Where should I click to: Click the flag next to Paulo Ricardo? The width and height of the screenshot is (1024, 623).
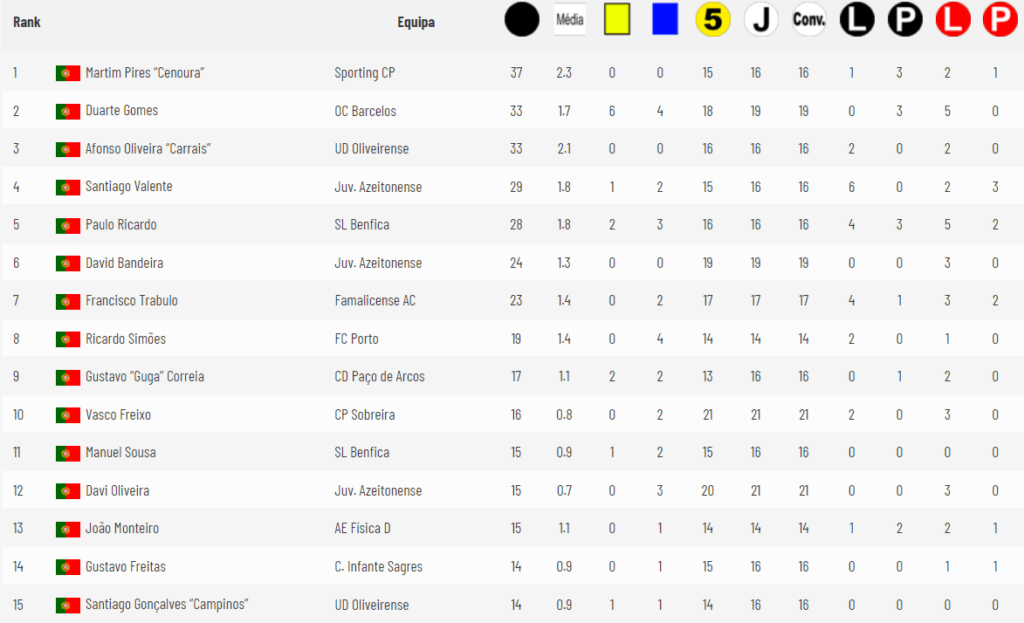pos(68,225)
